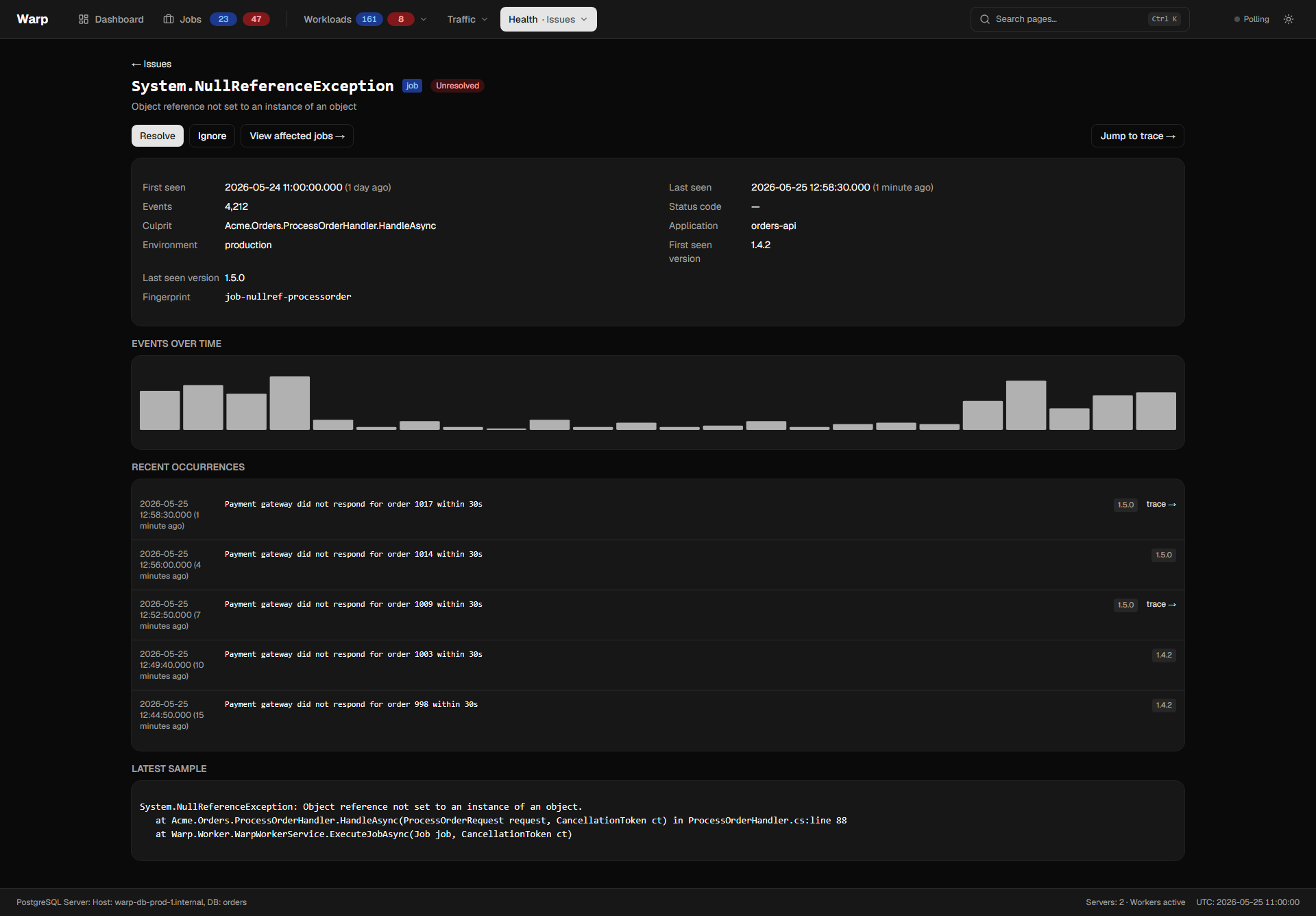Go back to Issues list

(151, 64)
